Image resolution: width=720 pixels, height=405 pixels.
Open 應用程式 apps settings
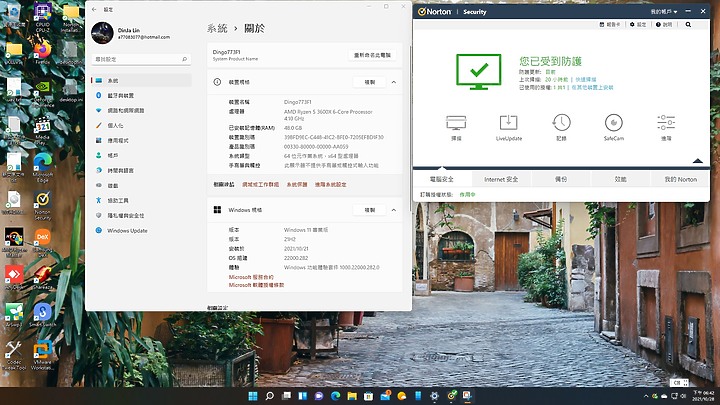click(x=141, y=141)
